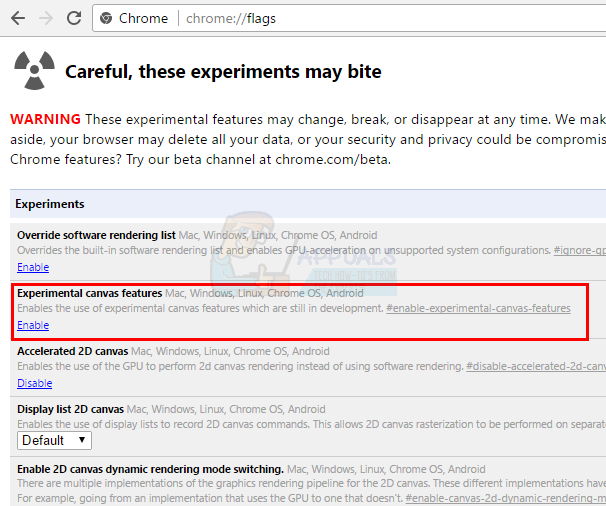The image size is (606, 506).
Task: Open the #enable-canvas-2d-dynamic-rendering anchor link
Action: tap(506, 498)
